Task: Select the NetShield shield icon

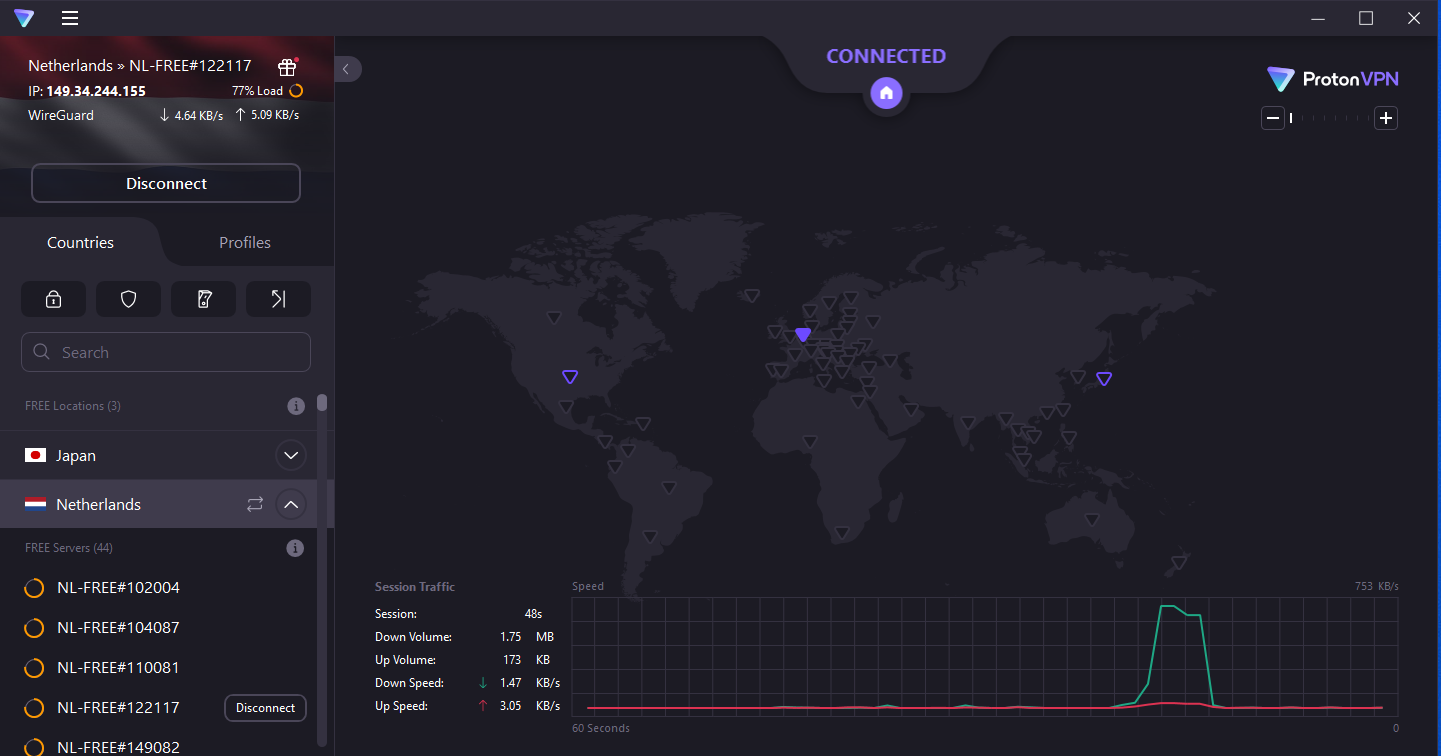Action: (128, 298)
